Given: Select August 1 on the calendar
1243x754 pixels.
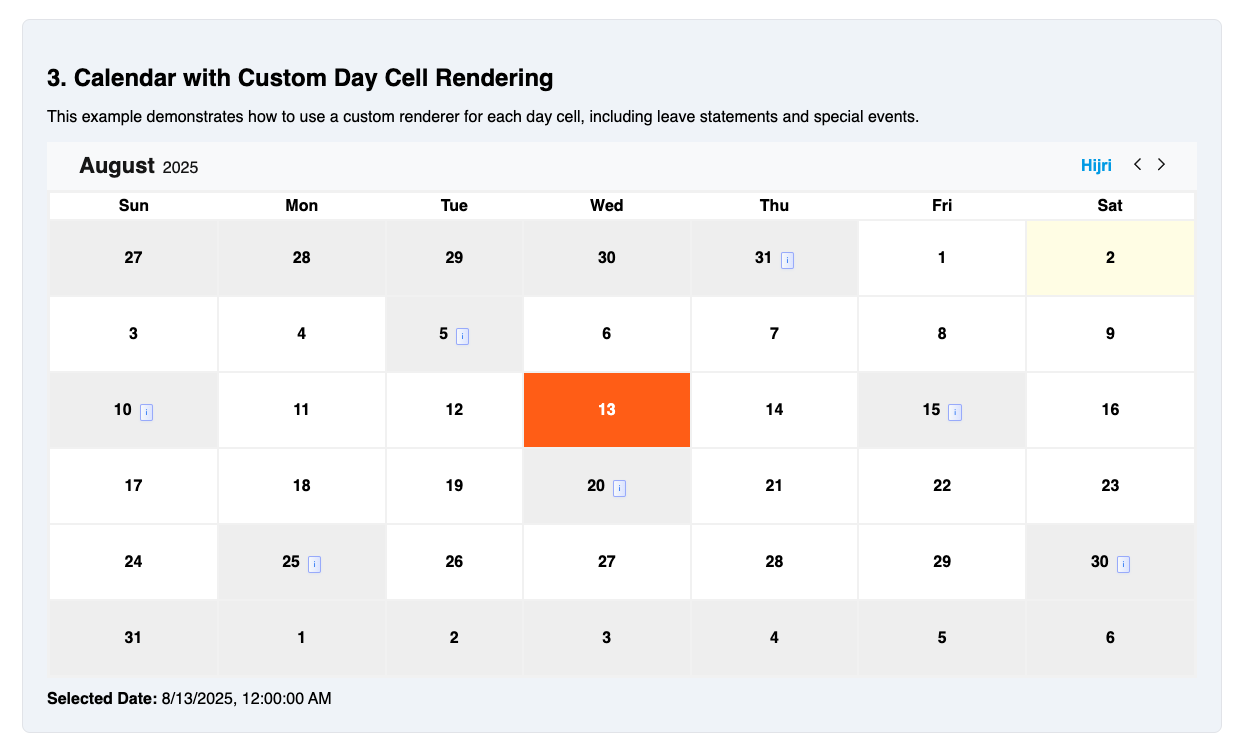Looking at the screenshot, I should point(941,257).
